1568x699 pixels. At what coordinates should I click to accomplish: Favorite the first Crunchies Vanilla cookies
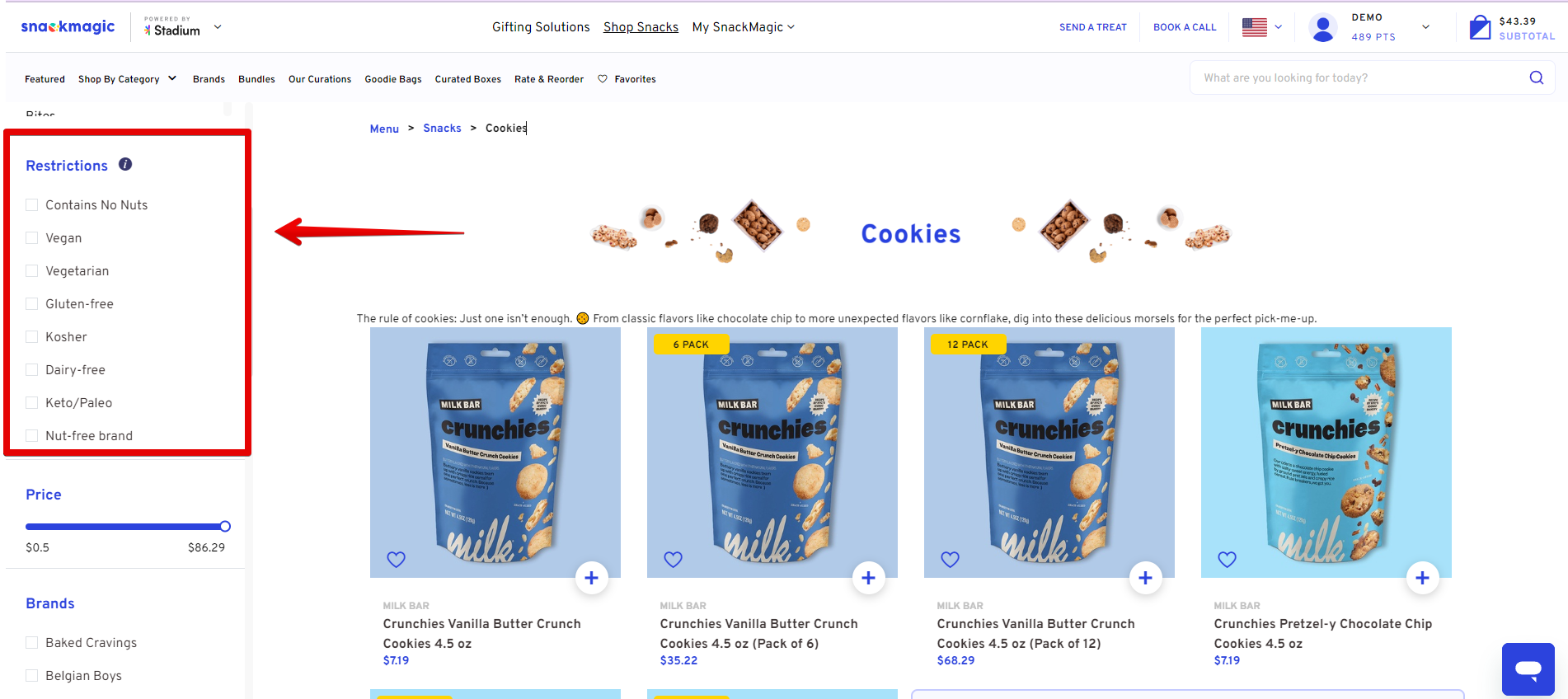(397, 559)
